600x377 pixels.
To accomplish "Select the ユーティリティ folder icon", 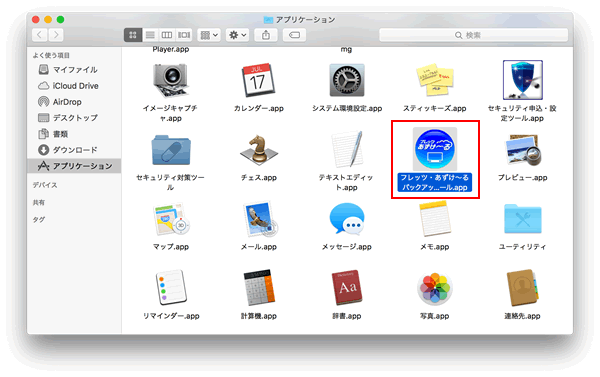I will (523, 219).
